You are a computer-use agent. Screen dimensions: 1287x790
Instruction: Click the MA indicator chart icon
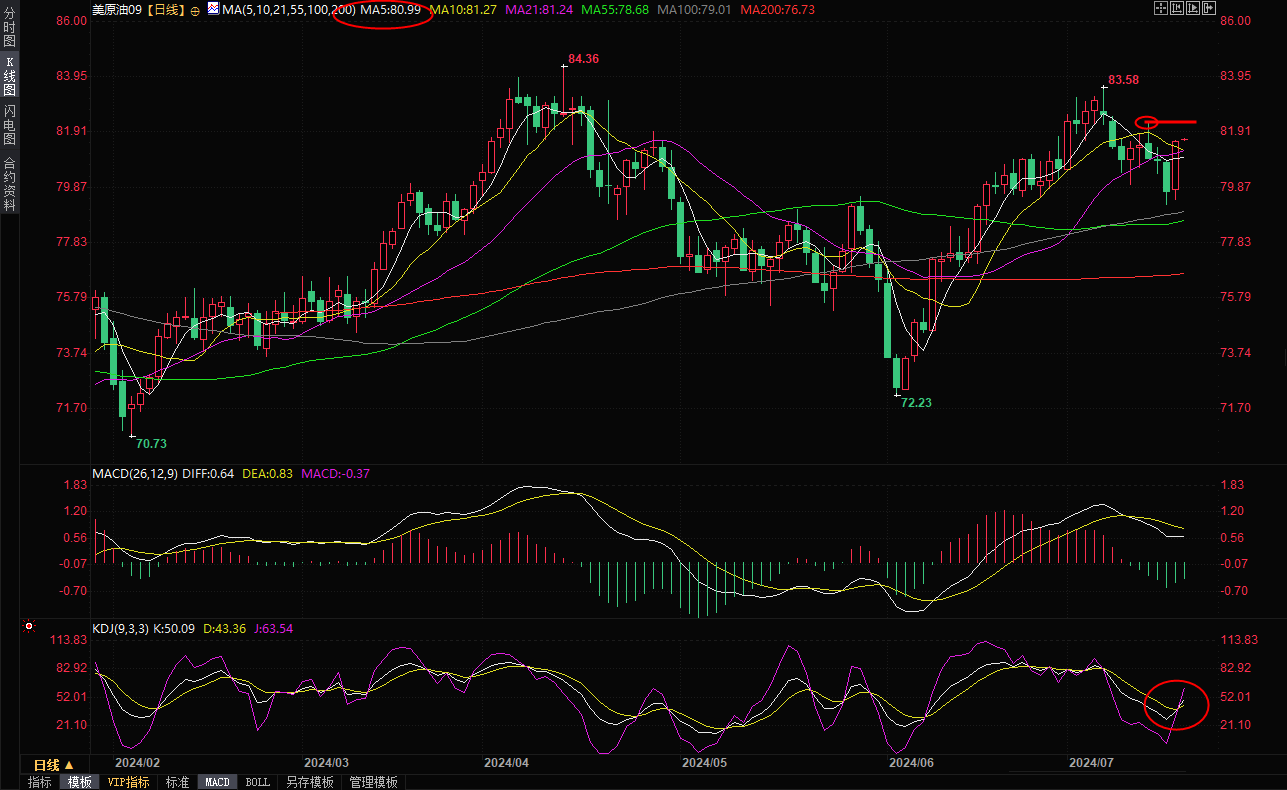[212, 9]
